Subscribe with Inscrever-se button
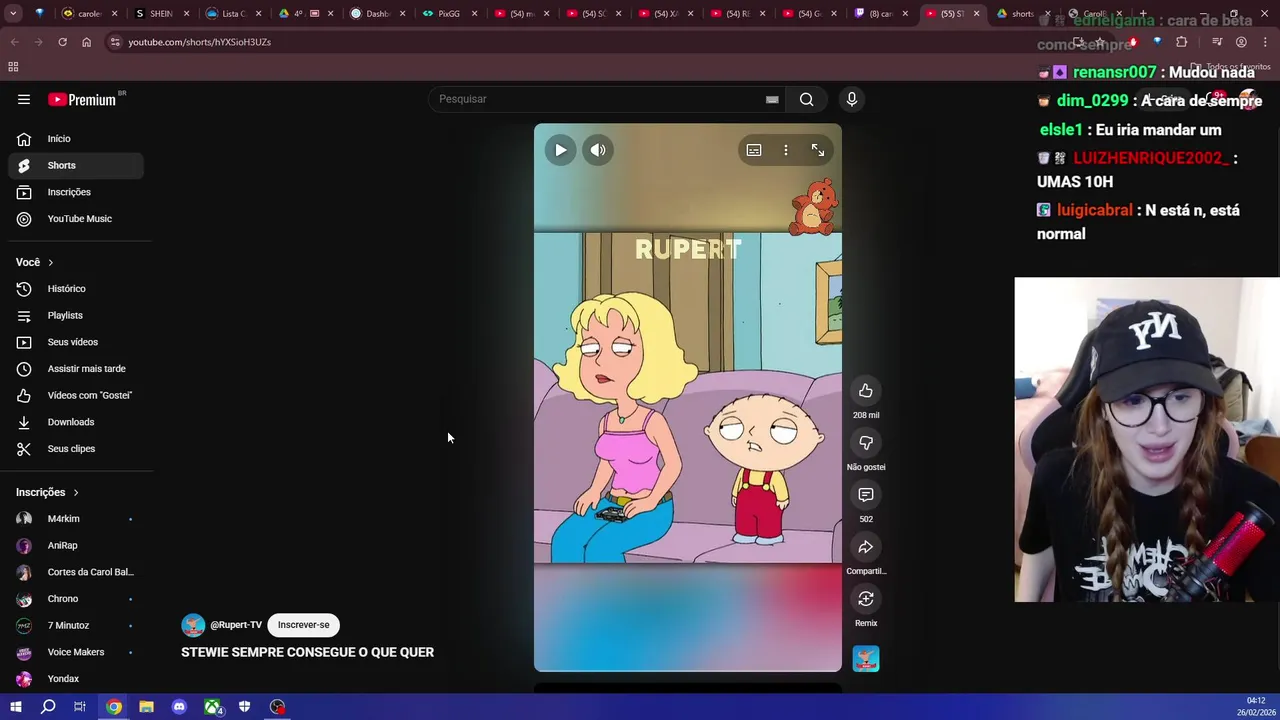The image size is (1280, 720). pos(303,625)
